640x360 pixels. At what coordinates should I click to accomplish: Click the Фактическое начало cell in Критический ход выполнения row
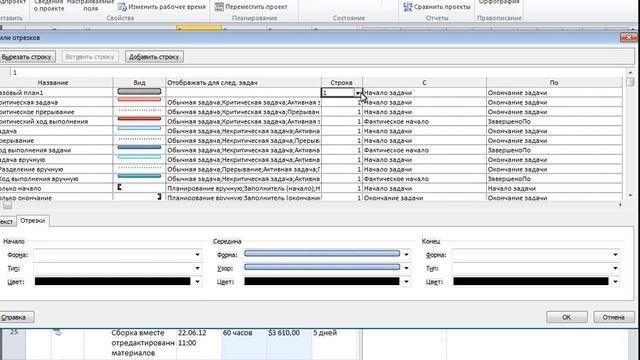pyautogui.click(x=424, y=122)
